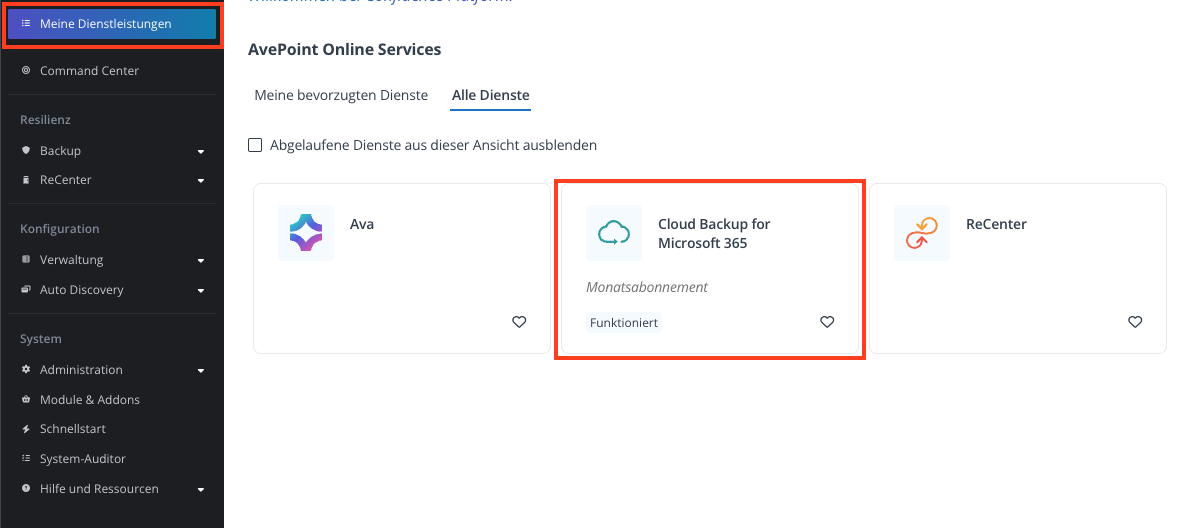Check 'Abgelaufene Dienste ausblenden' checkbox

pyautogui.click(x=255, y=144)
